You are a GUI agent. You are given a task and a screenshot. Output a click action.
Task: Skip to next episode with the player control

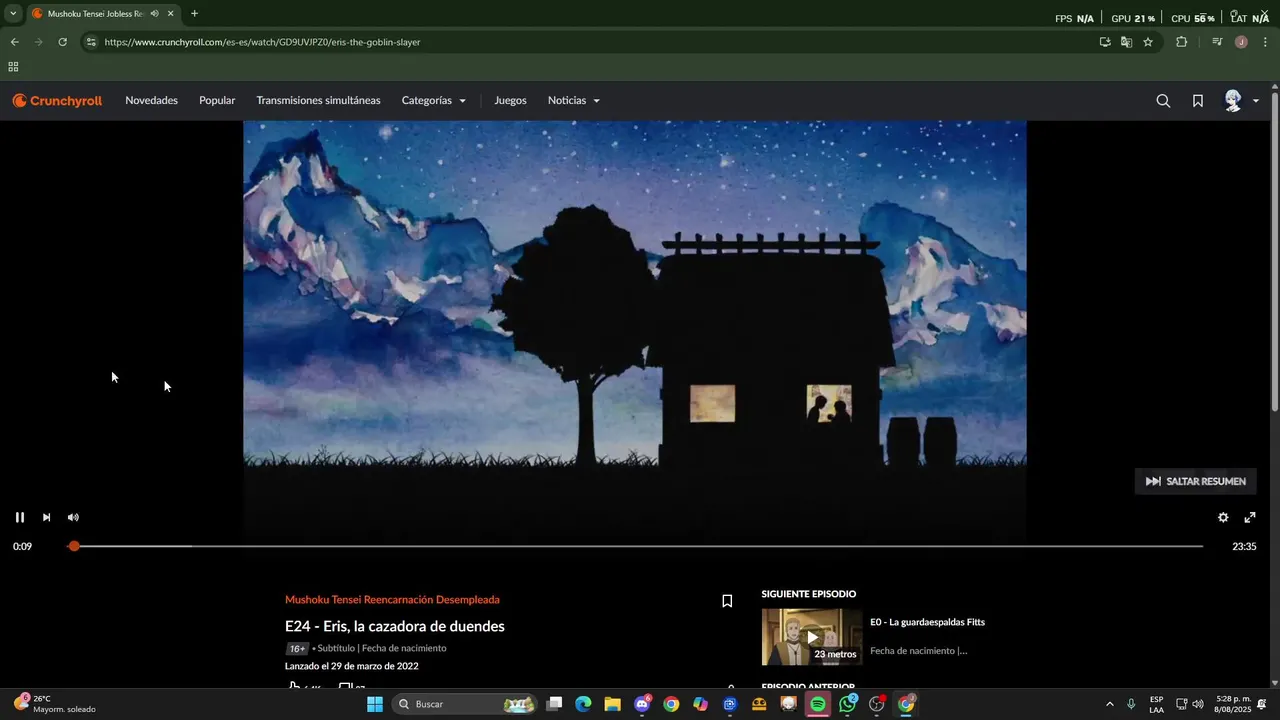tap(46, 517)
